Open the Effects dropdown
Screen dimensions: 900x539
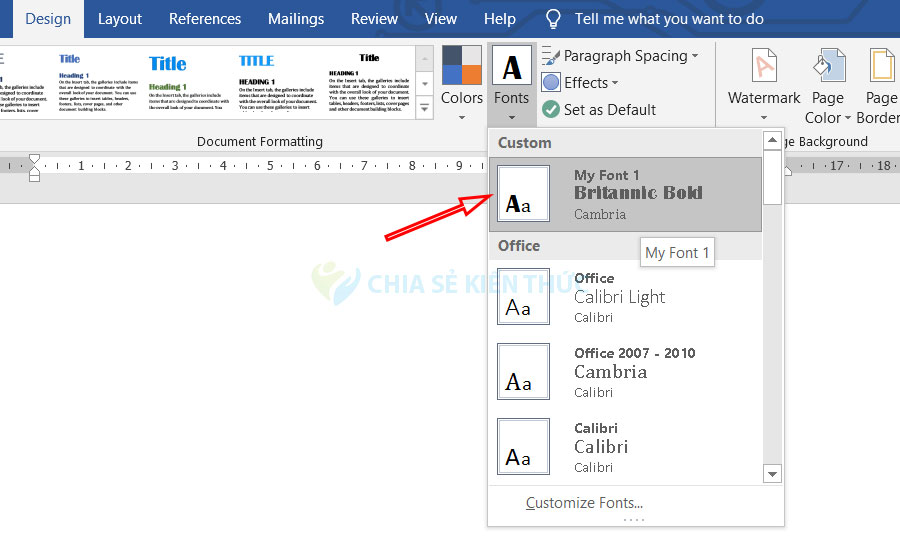pos(581,83)
